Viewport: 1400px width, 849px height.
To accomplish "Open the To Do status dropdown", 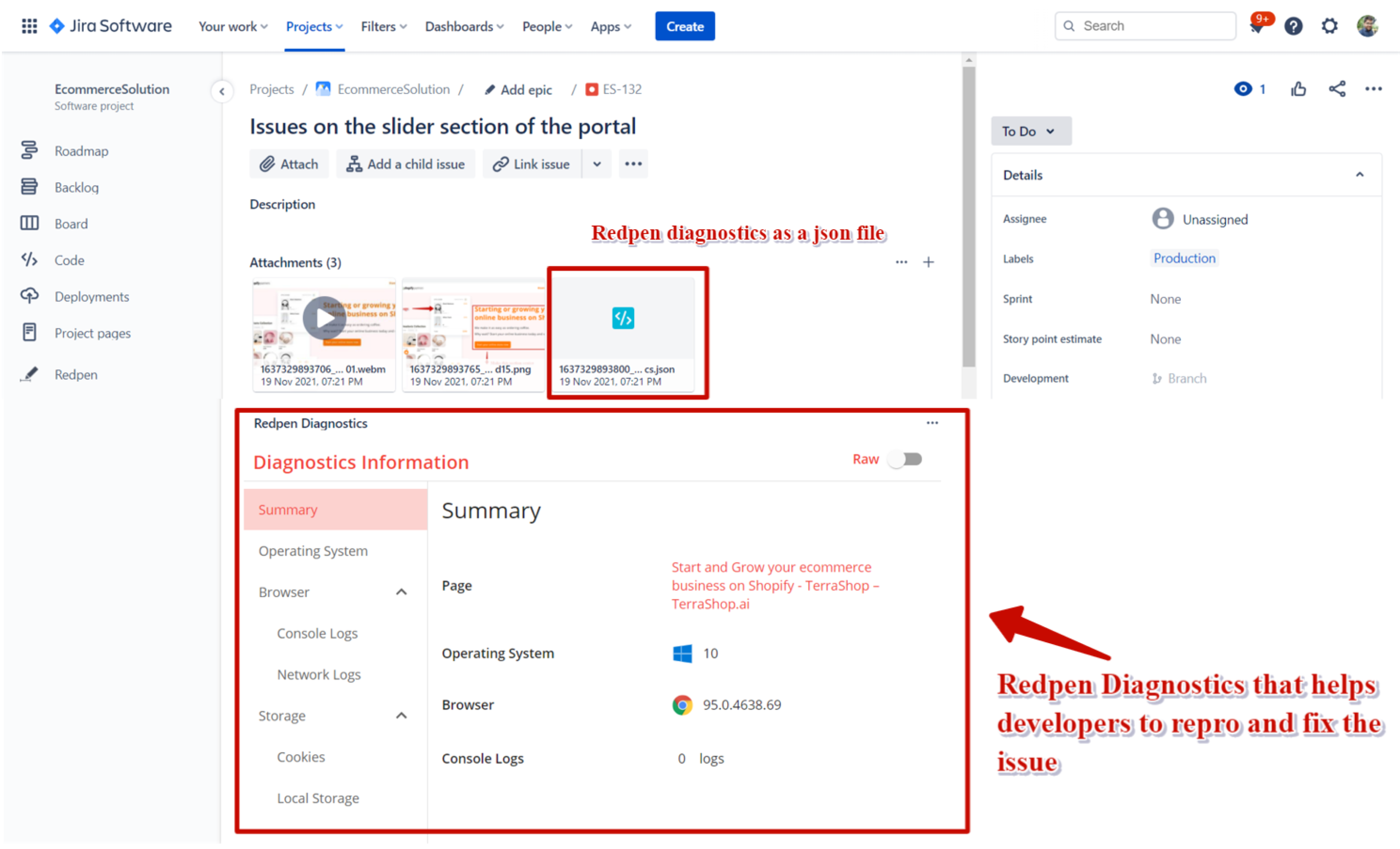I will coord(1031,131).
